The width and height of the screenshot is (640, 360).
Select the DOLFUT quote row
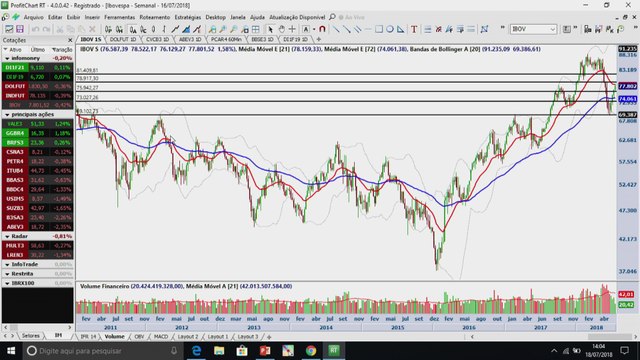pyautogui.click(x=38, y=86)
